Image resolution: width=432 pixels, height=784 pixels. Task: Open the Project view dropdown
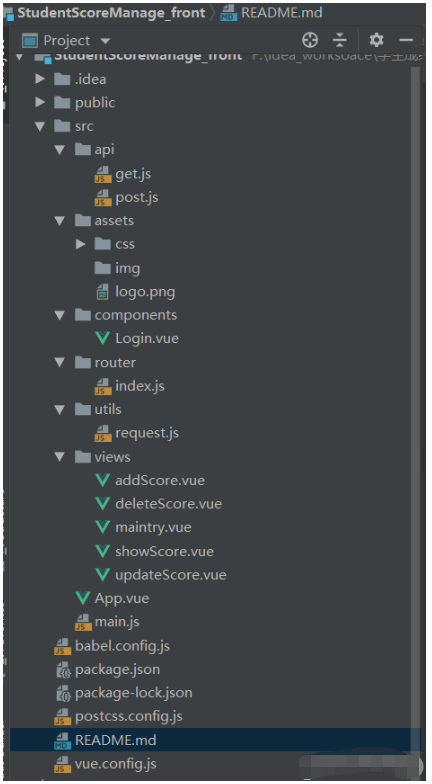click(x=105, y=40)
